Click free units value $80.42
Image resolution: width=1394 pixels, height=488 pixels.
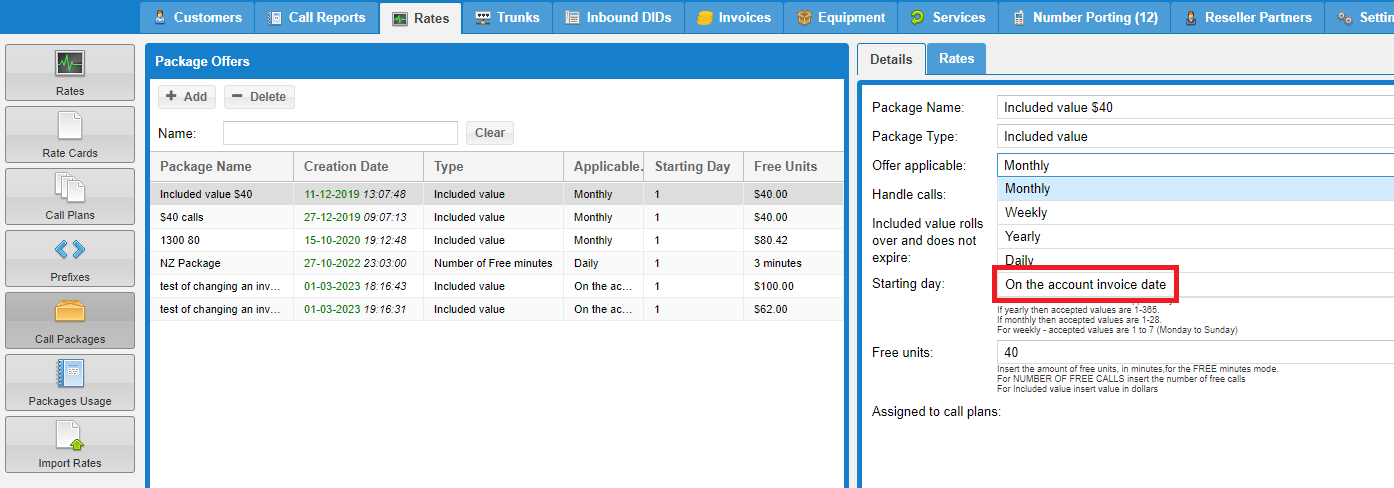[x=771, y=240]
